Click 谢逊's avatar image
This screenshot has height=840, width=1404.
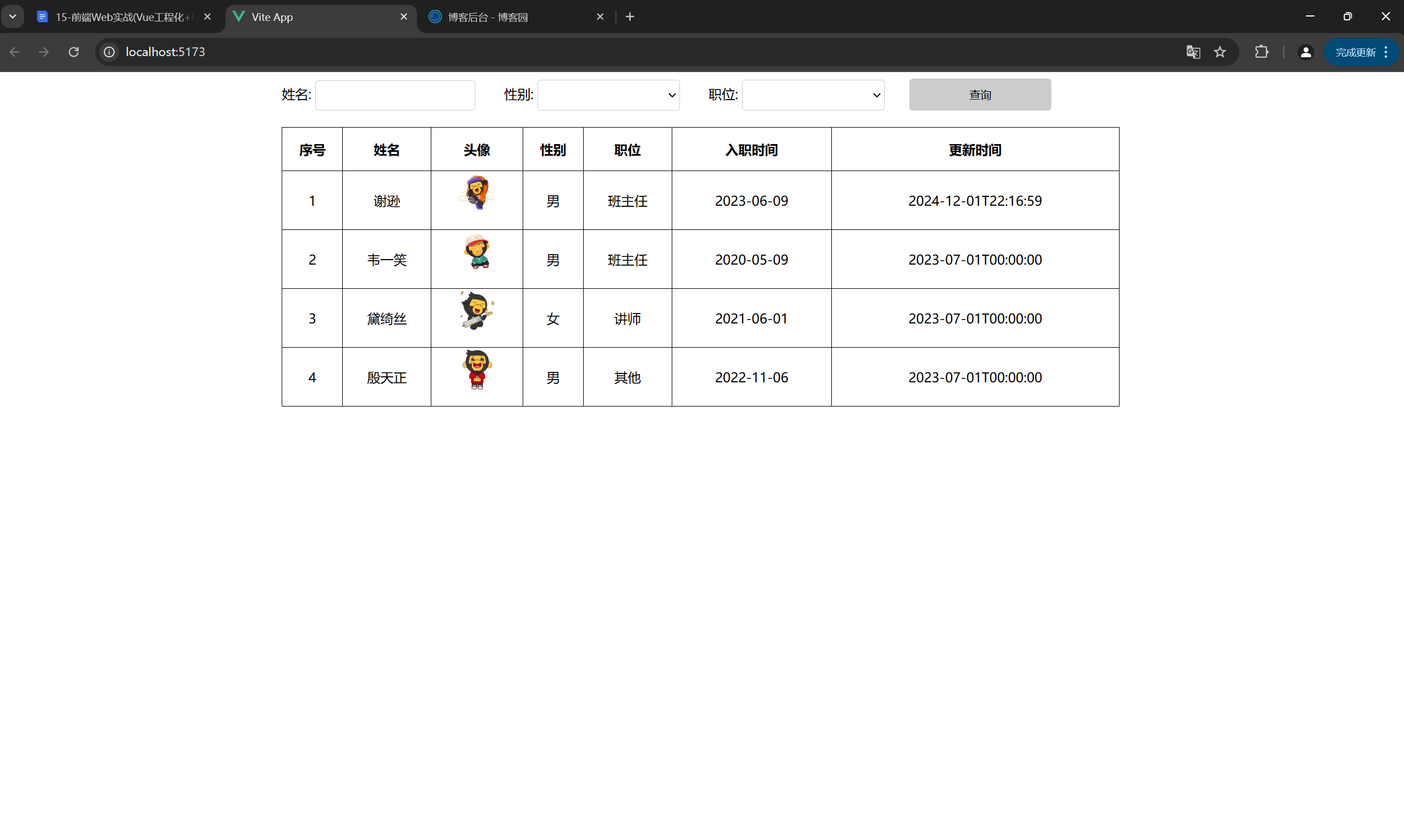[476, 193]
